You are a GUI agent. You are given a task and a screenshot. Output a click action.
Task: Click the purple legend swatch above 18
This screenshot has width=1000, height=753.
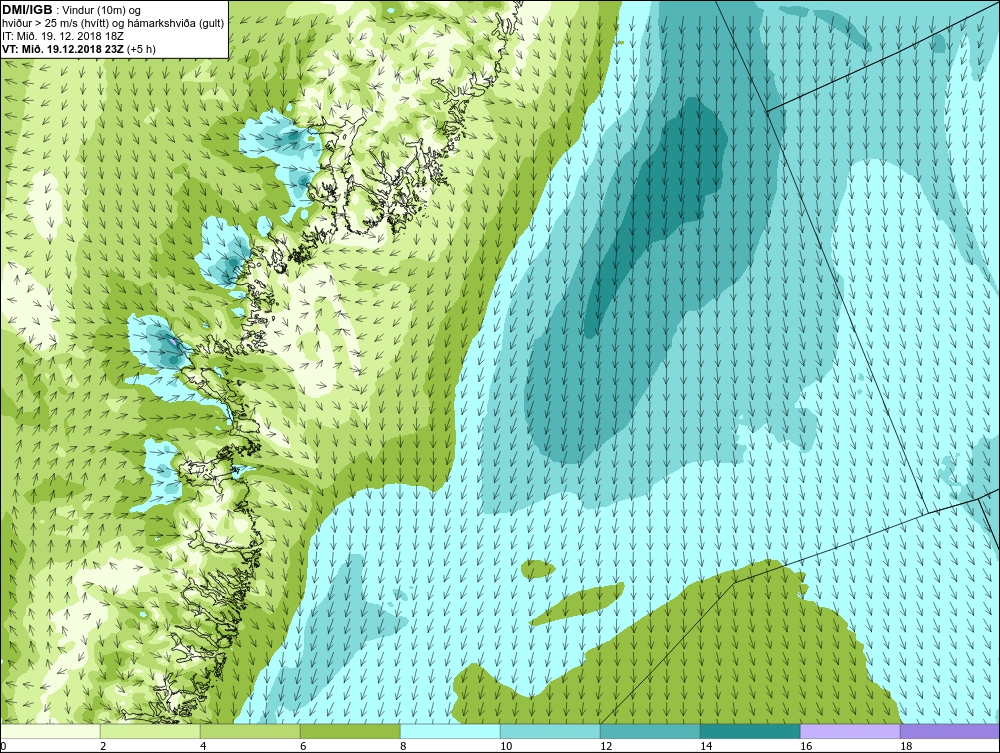(950, 731)
